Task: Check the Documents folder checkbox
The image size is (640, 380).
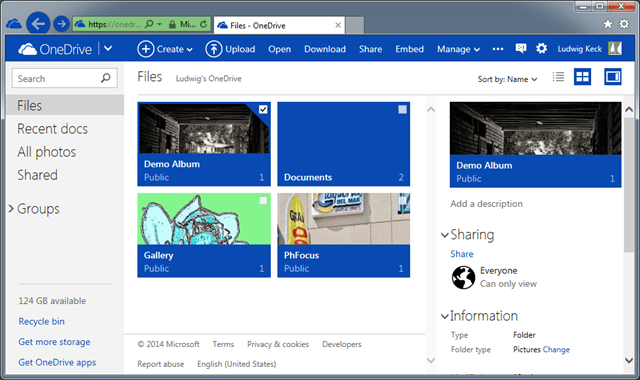Action: 402,109
